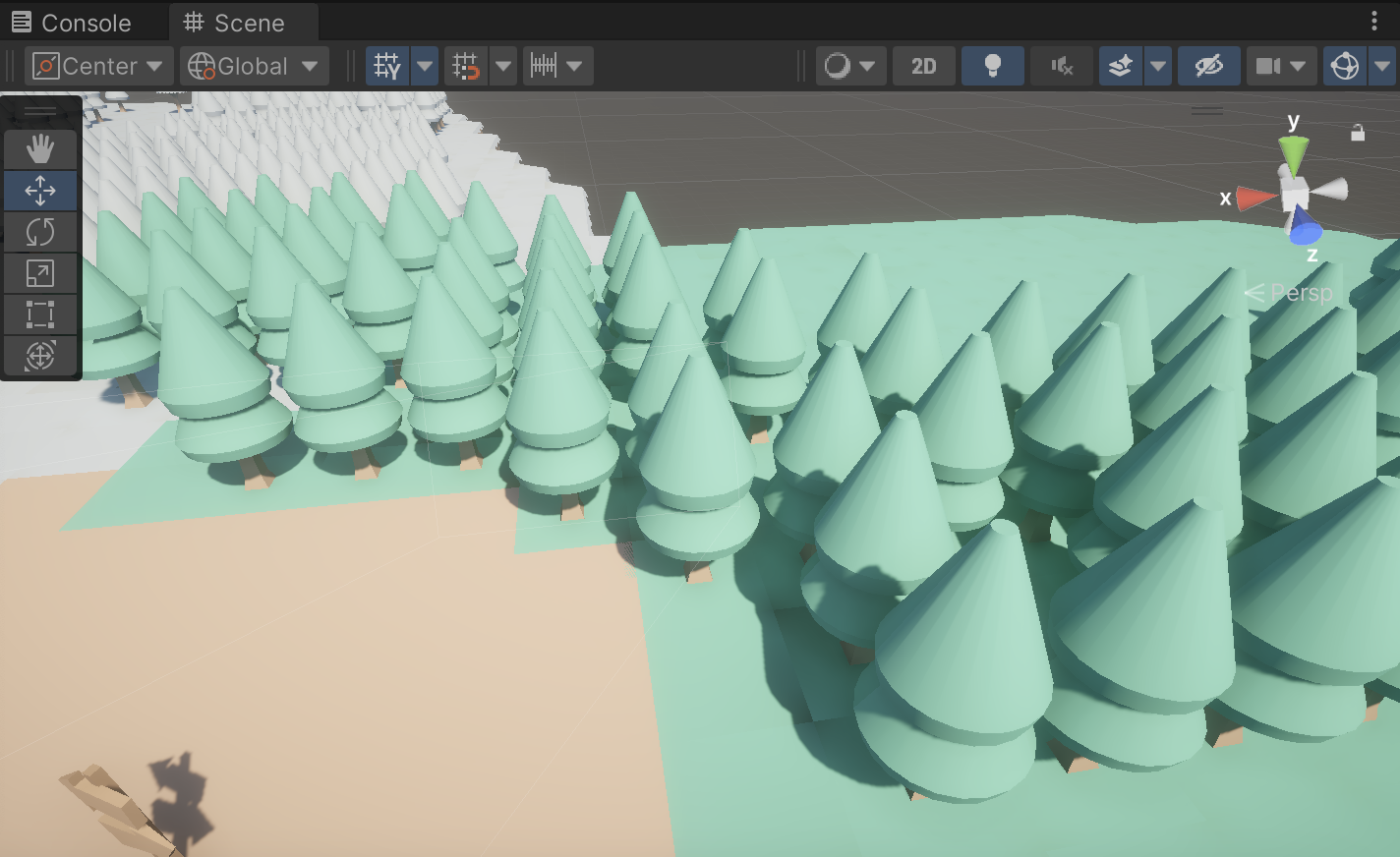The image size is (1400, 857).
Task: Click the center cube of orientation gizmo
Action: [x=1294, y=193]
